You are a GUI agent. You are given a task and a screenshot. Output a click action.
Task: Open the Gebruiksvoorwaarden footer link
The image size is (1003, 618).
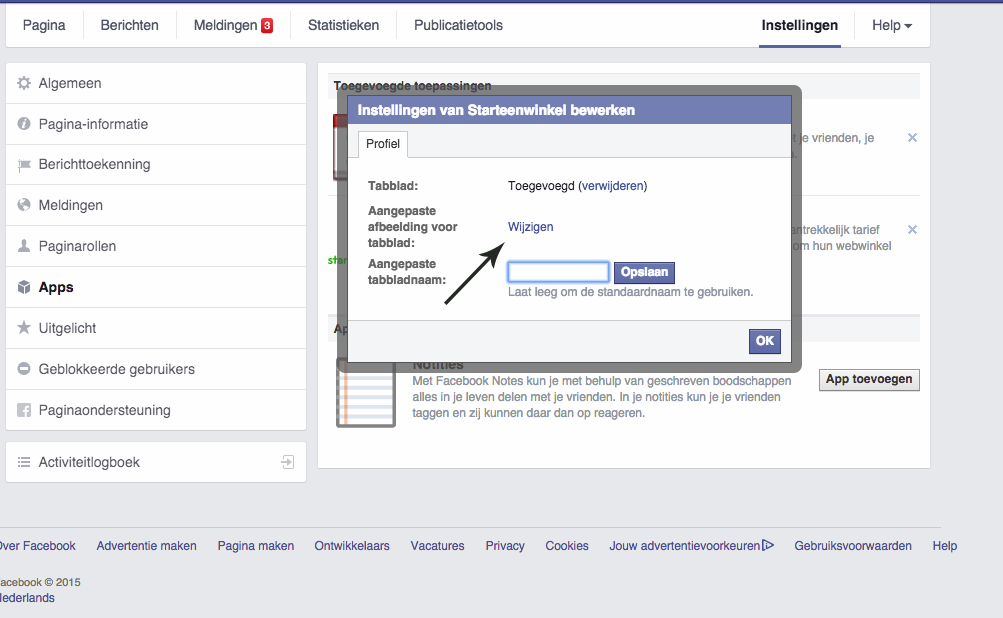[853, 546]
